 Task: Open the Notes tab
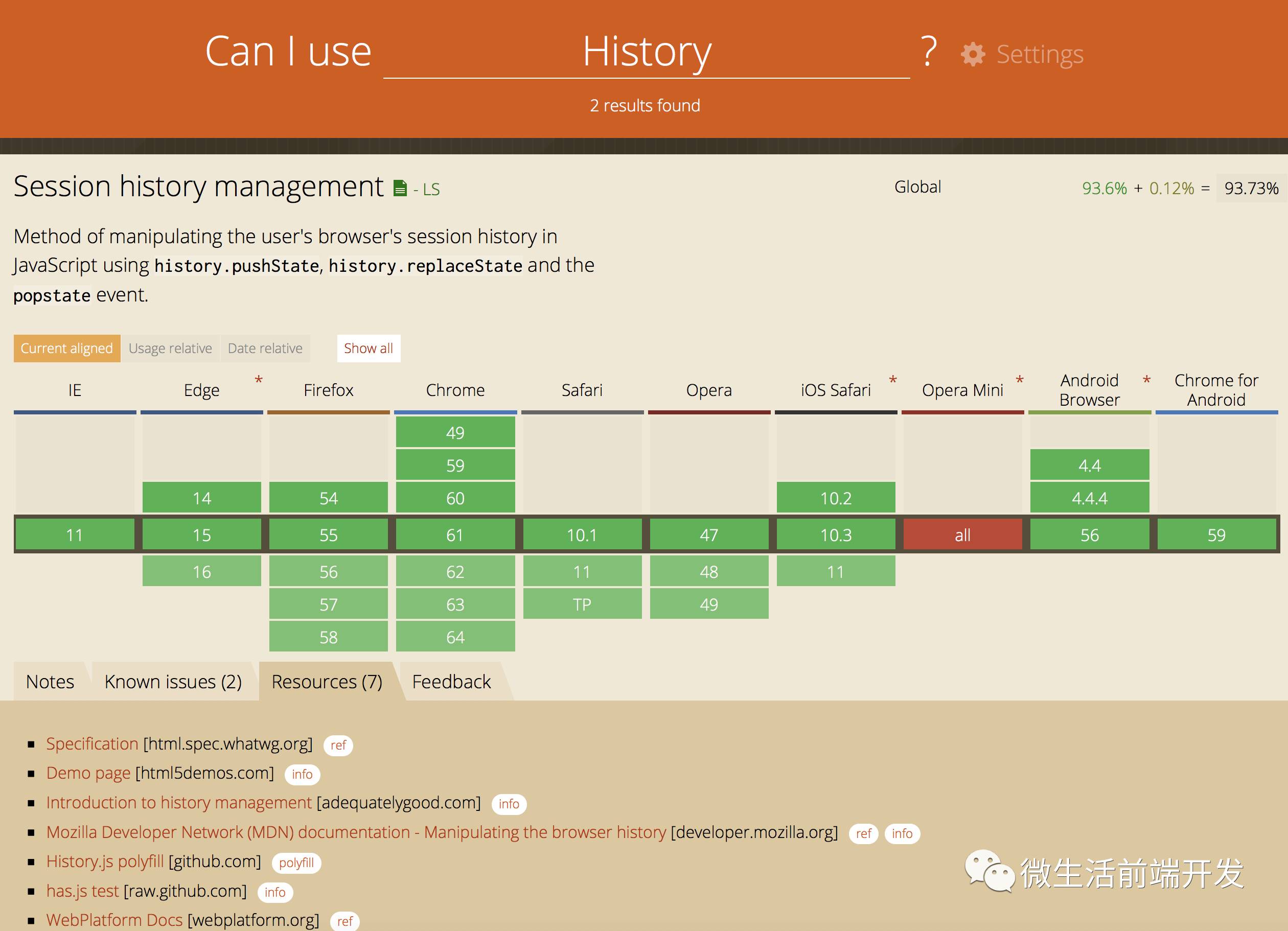click(x=50, y=681)
